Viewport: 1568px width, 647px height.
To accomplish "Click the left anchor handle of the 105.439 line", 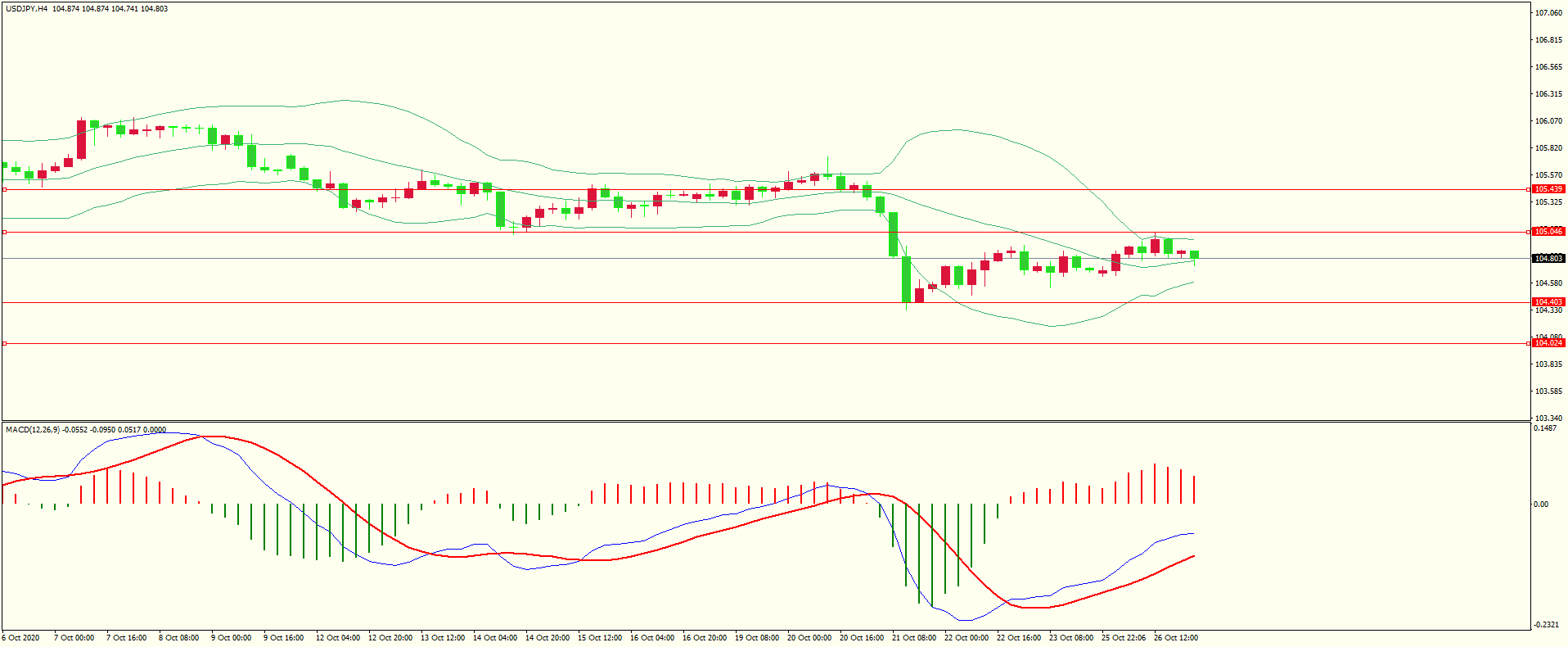I will 4,189.
